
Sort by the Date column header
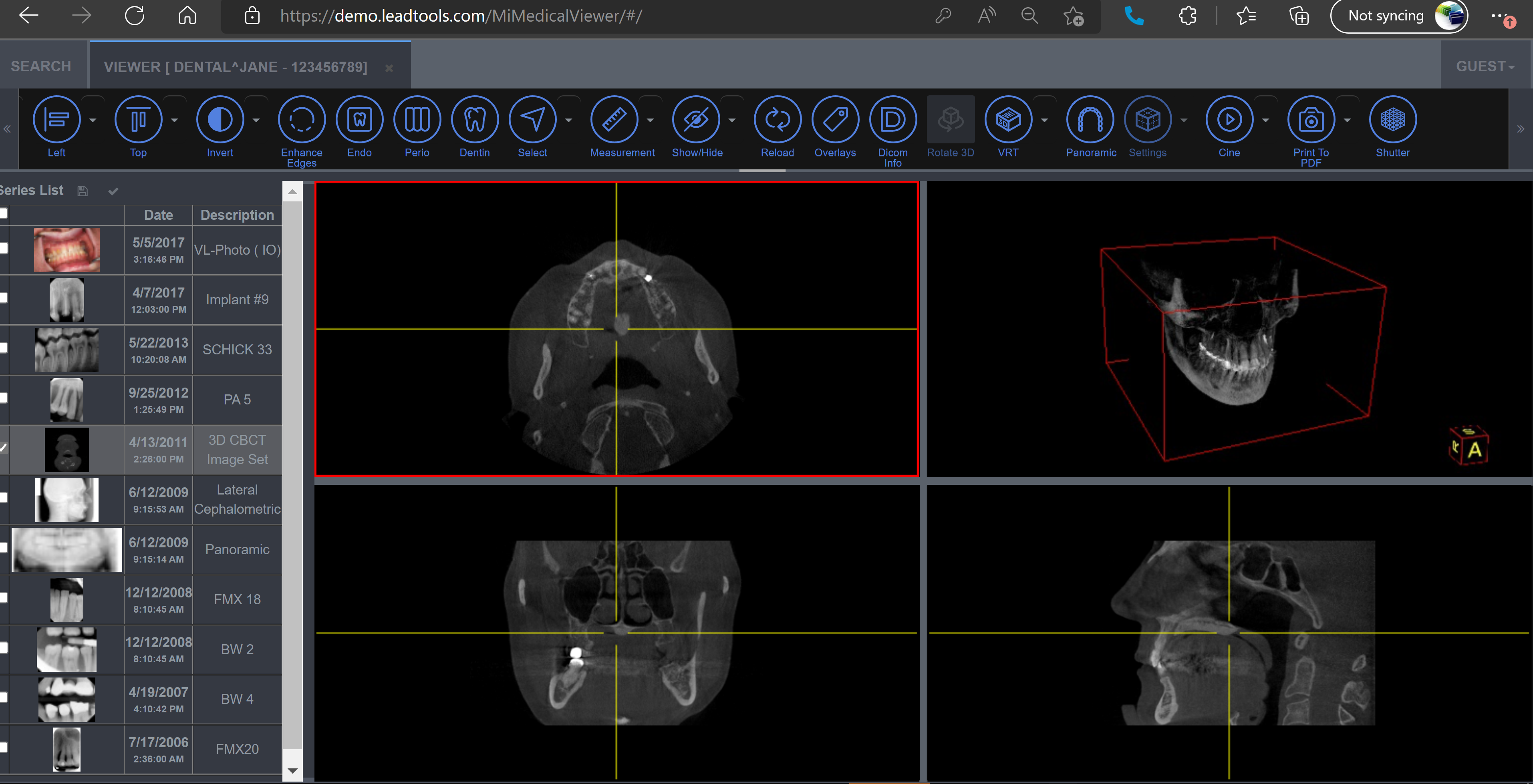[158, 215]
